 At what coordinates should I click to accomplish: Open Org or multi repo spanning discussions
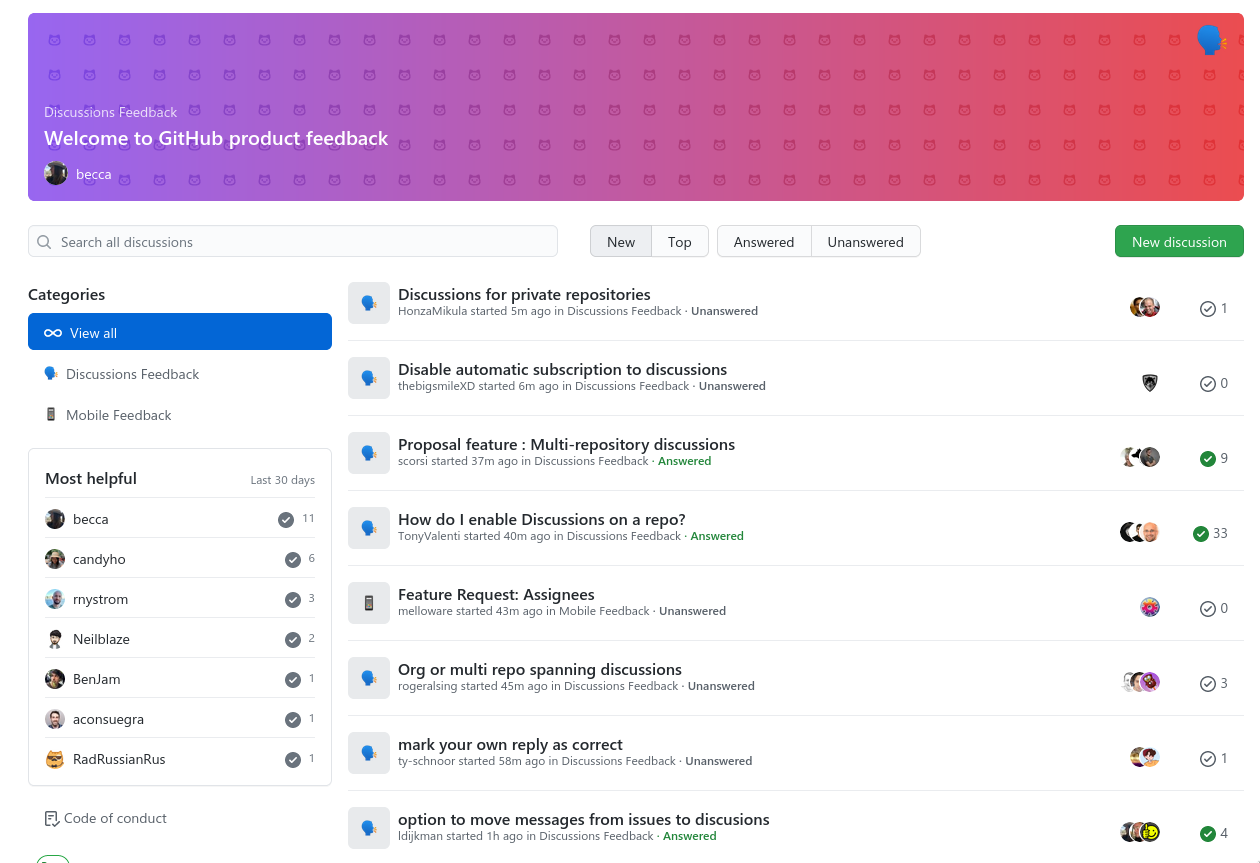pyautogui.click(x=540, y=669)
